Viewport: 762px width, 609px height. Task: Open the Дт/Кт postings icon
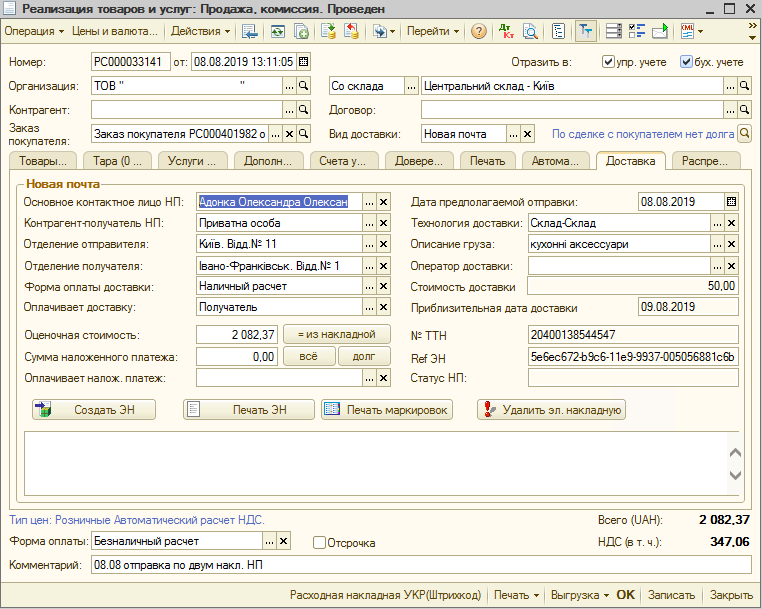506,31
